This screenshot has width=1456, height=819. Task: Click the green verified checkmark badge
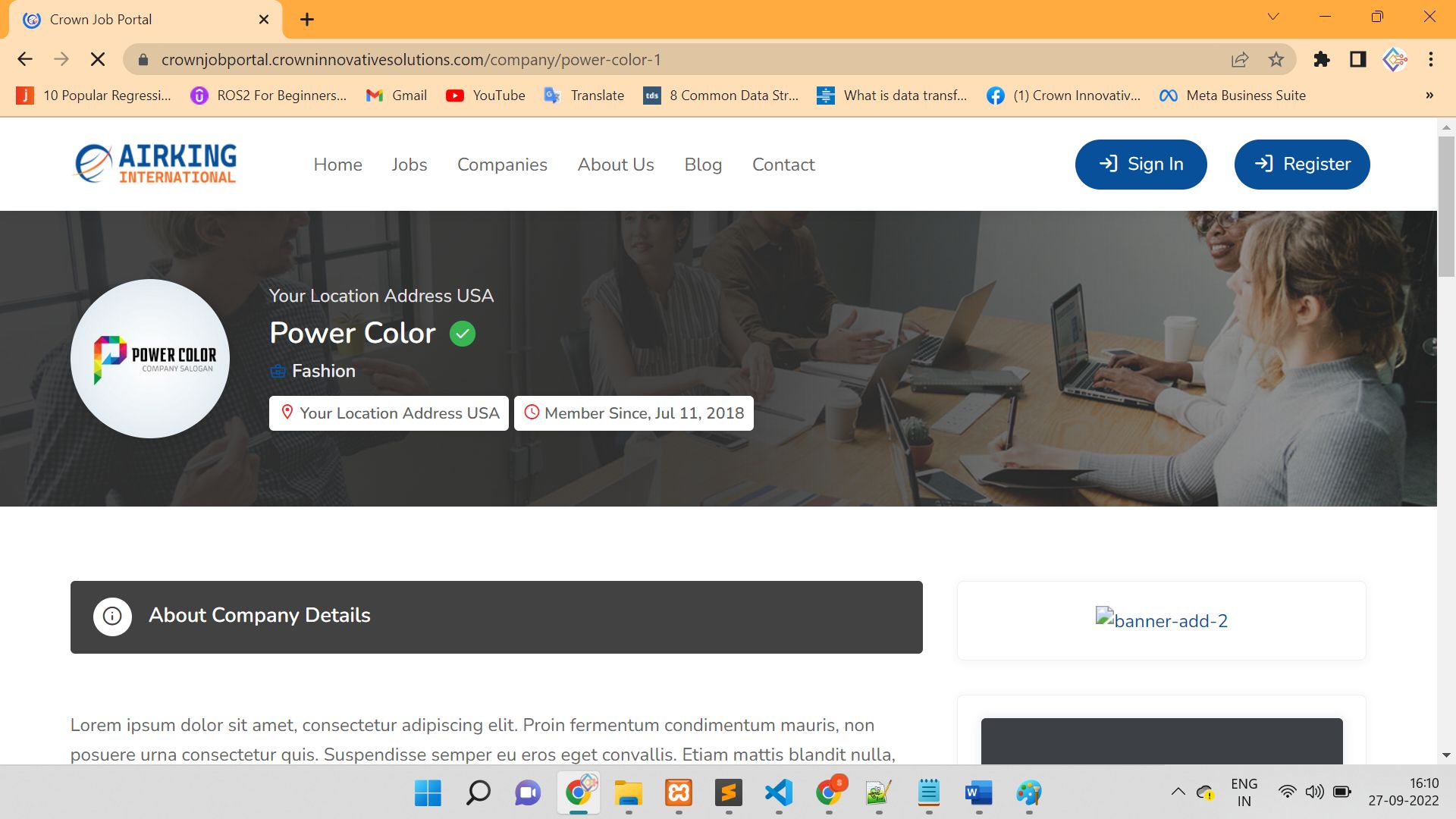point(463,334)
